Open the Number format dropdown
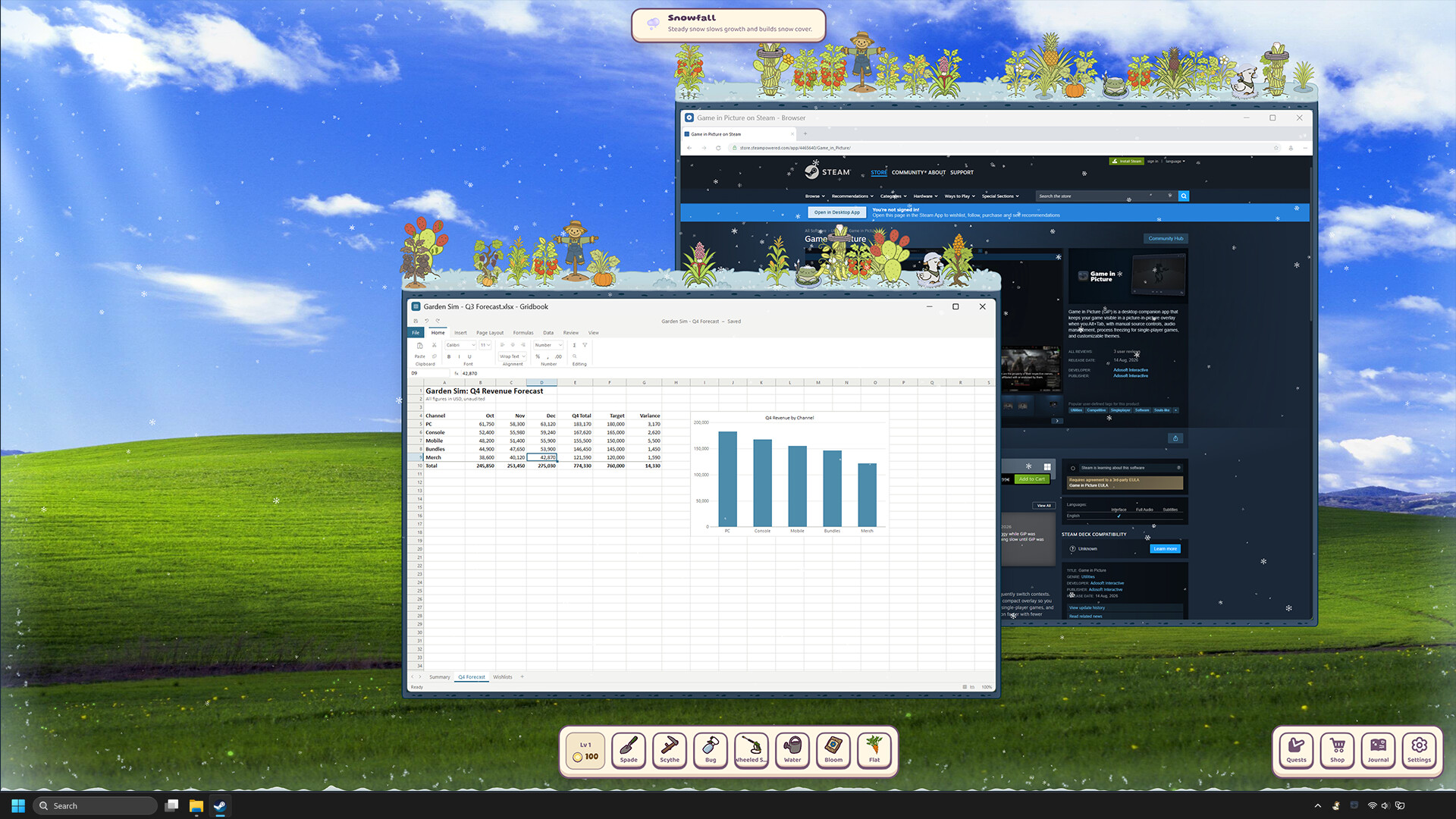The width and height of the screenshot is (1456, 819). pos(548,345)
